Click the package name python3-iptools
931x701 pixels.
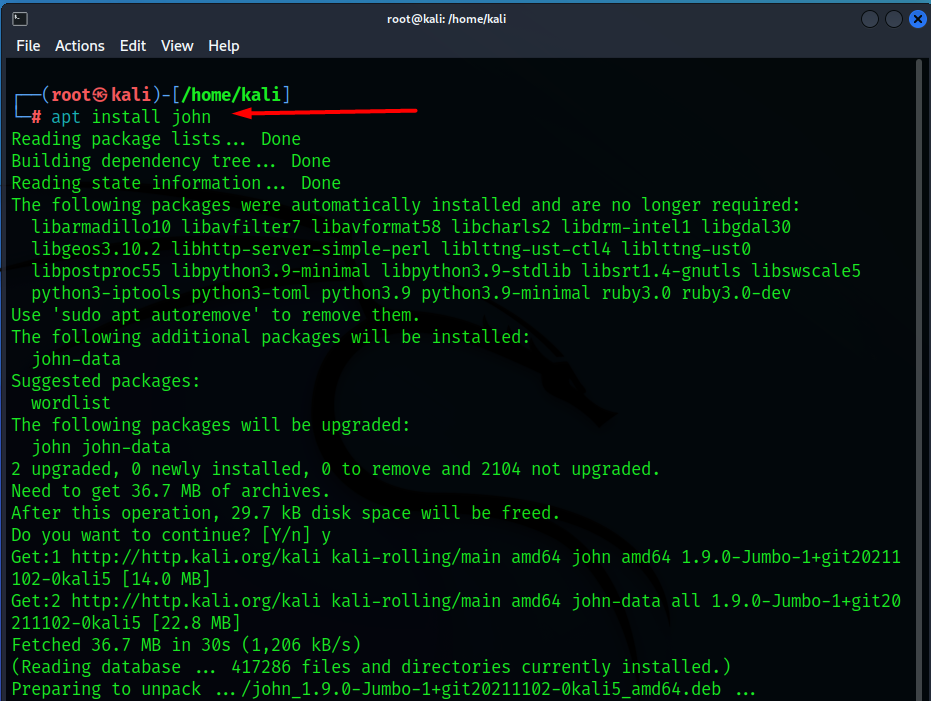(x=106, y=293)
